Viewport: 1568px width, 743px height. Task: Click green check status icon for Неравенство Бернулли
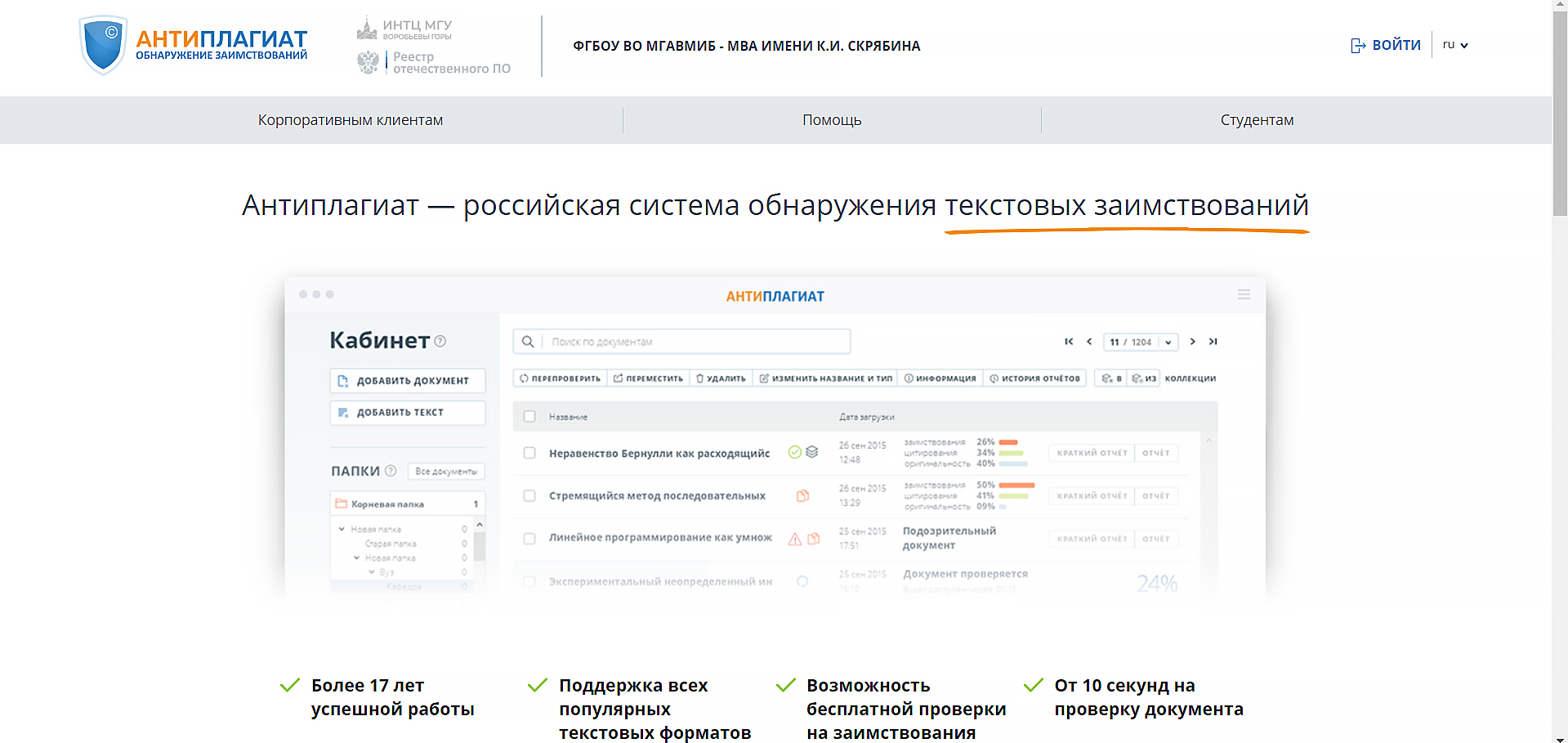tap(794, 452)
